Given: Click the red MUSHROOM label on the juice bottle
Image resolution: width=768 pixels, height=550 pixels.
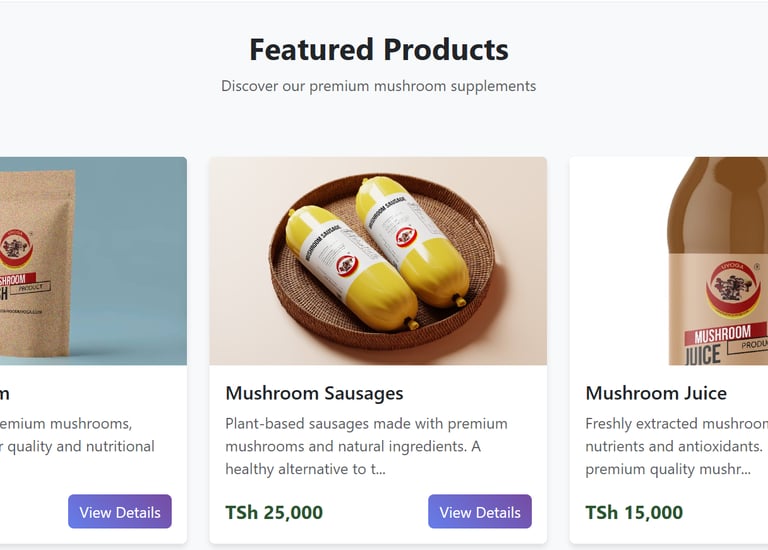Looking at the screenshot, I should [x=723, y=335].
